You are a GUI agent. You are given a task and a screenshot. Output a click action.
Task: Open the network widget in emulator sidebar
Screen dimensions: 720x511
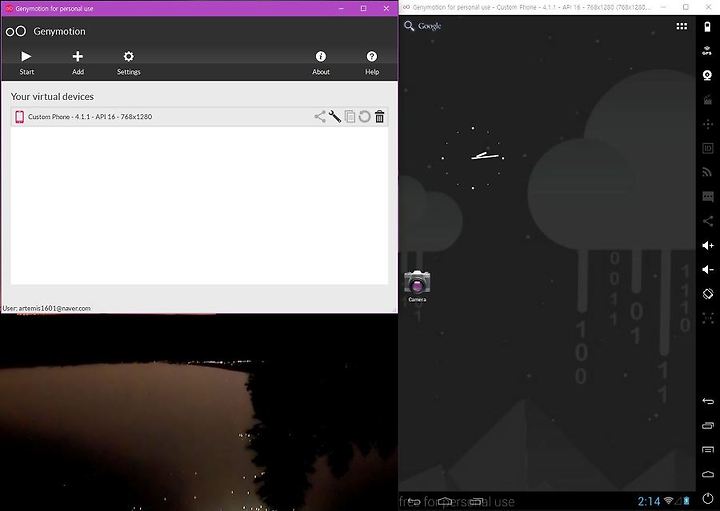point(708,173)
